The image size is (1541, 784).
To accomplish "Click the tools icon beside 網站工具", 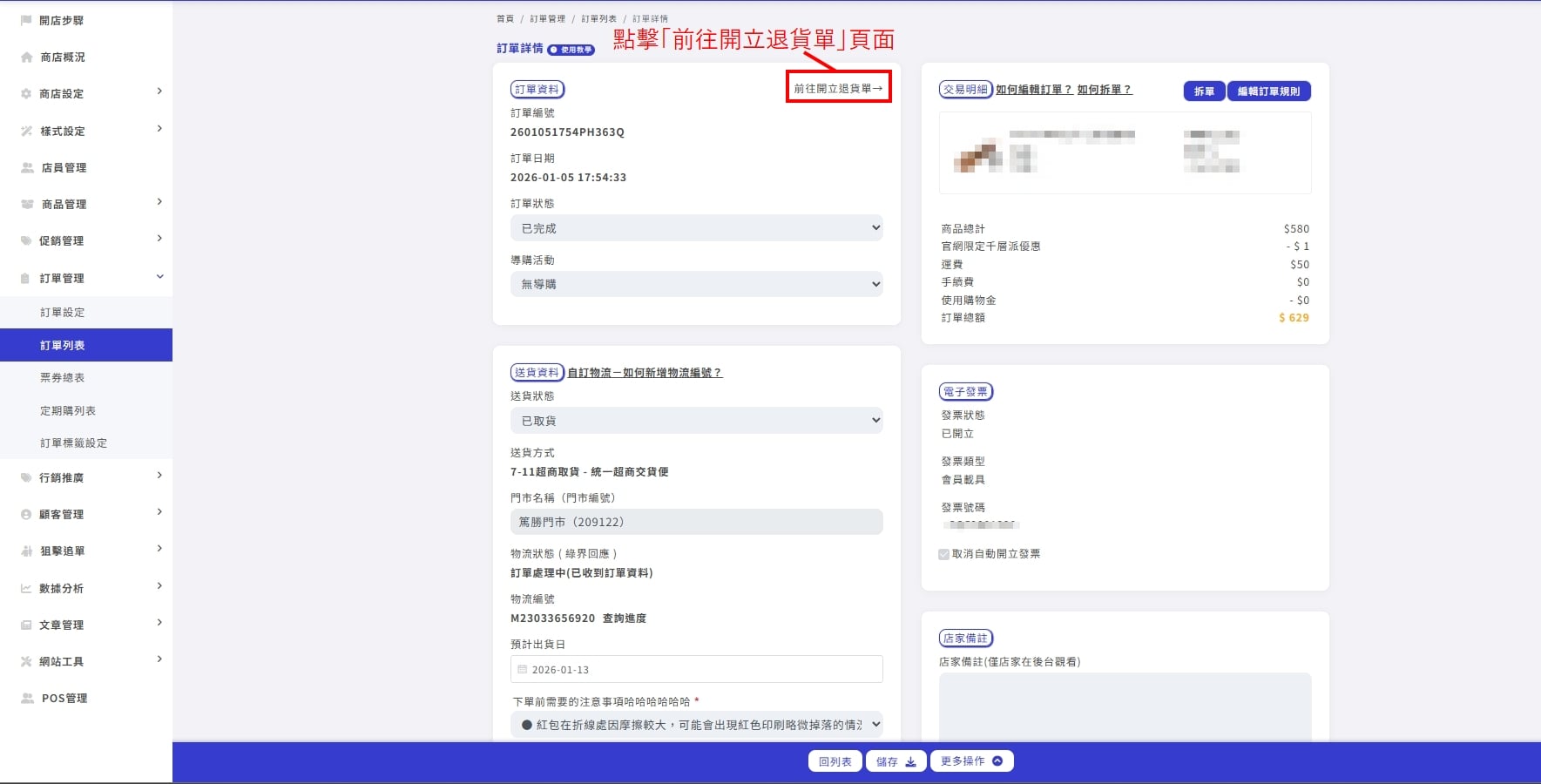I will click(x=26, y=661).
